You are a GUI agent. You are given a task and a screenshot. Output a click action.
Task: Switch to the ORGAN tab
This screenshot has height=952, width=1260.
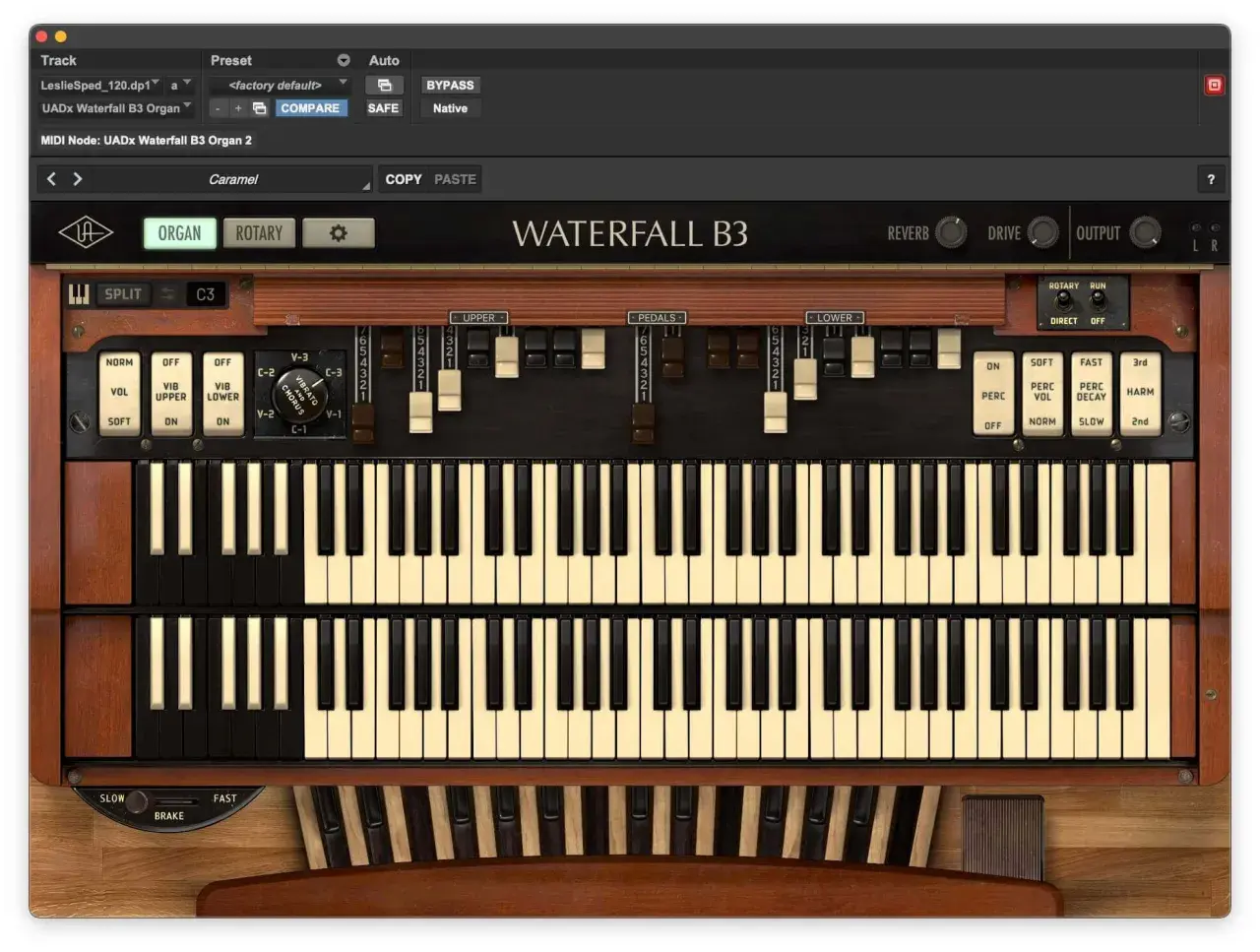click(179, 233)
